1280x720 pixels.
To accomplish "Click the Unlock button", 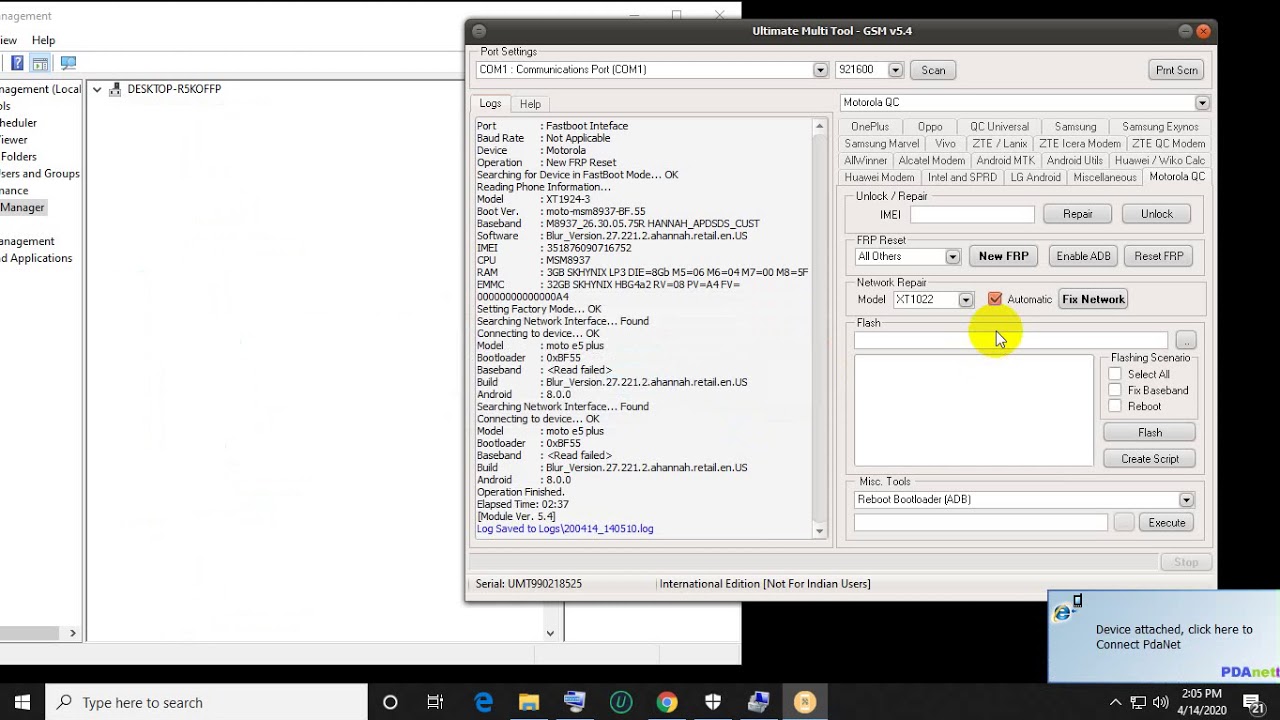I will [x=1156, y=214].
